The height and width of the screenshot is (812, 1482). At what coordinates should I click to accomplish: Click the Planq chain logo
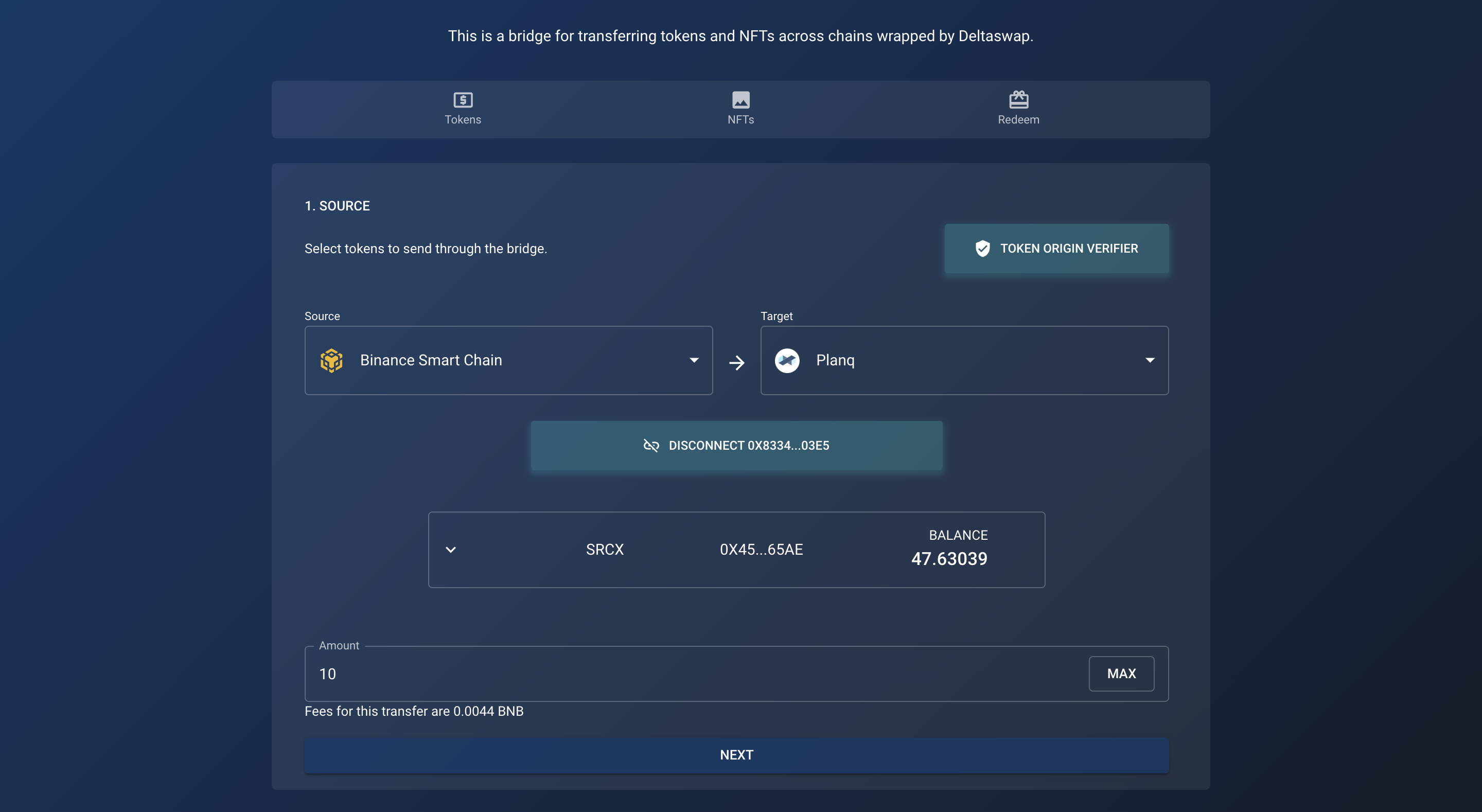point(787,361)
